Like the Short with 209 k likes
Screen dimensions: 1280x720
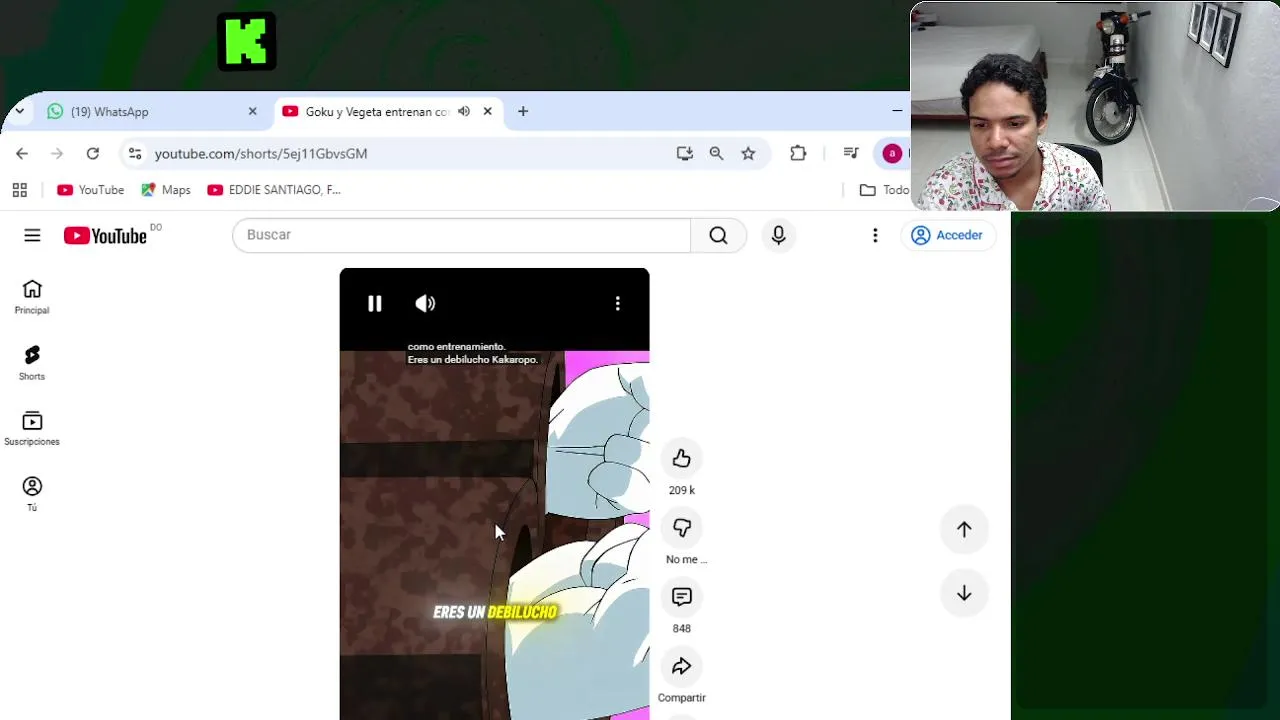click(x=682, y=458)
